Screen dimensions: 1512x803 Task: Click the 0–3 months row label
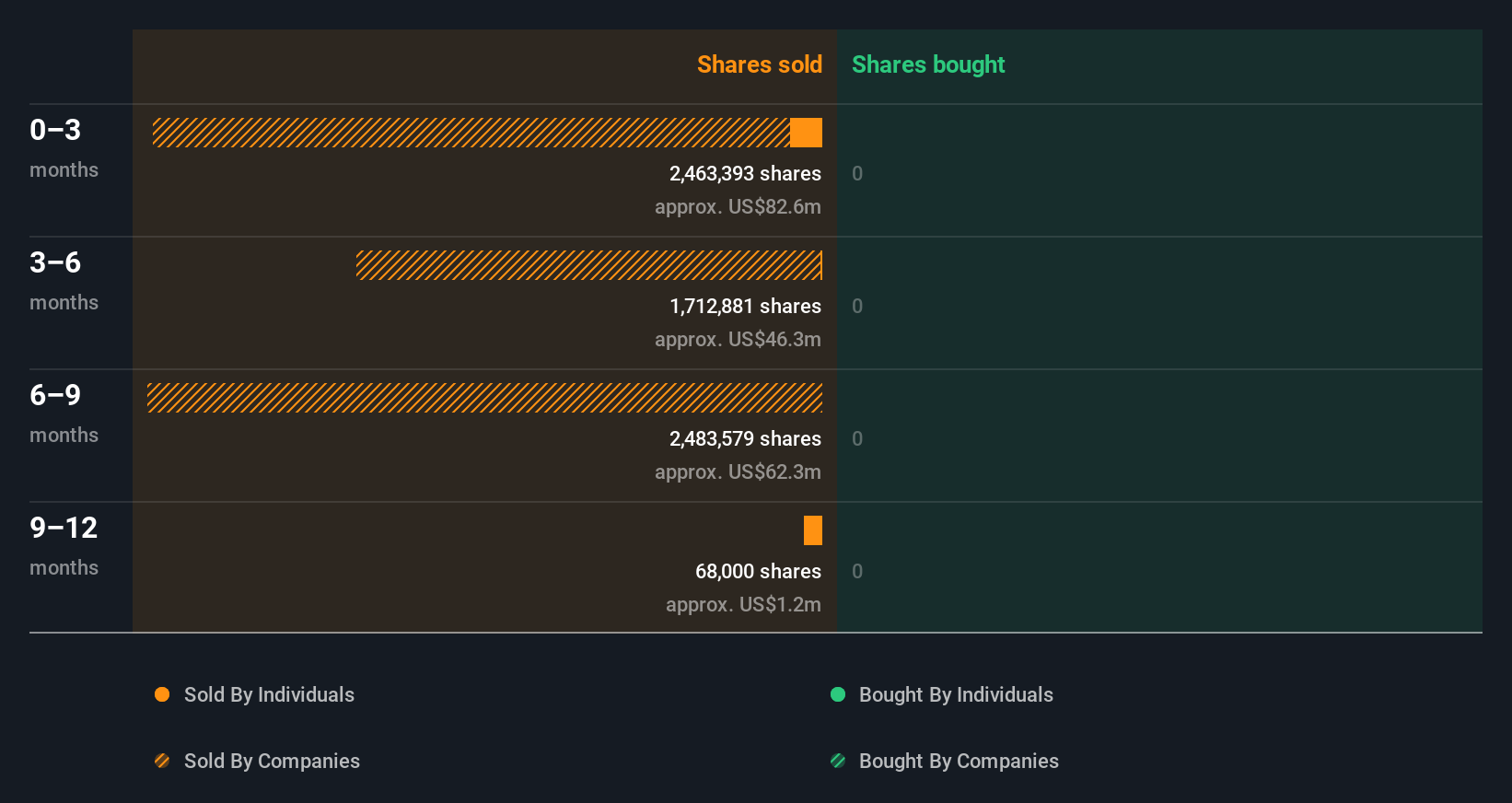(64, 148)
